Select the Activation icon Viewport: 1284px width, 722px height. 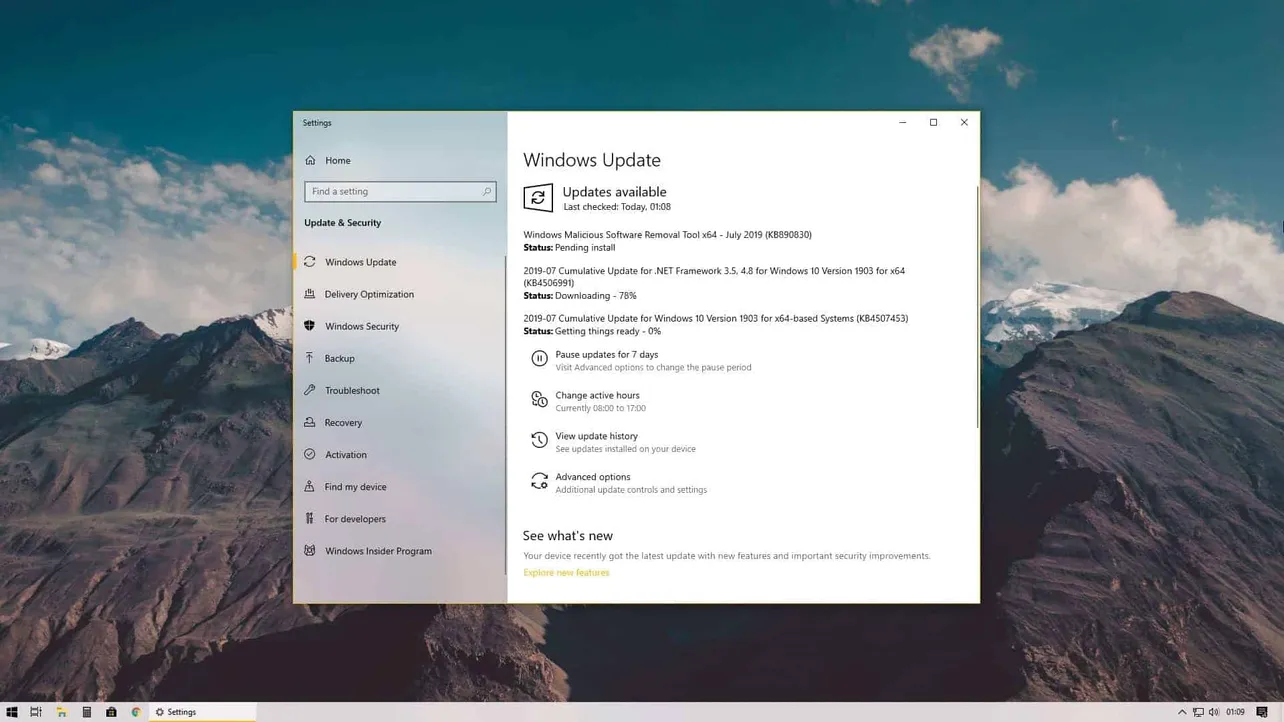pos(310,454)
